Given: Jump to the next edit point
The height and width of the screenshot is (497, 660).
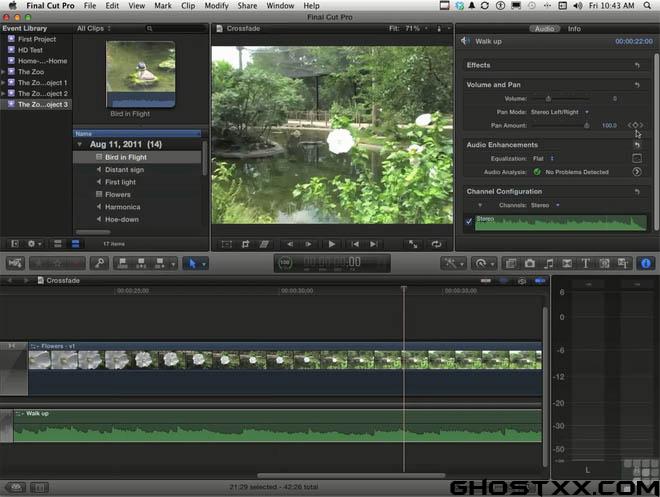Looking at the screenshot, I should [x=373, y=244].
